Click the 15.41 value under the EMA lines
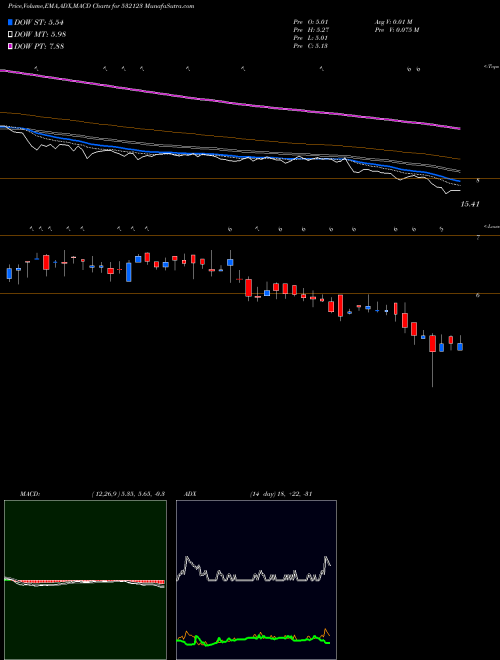This screenshot has width=500, height=660. [470, 204]
